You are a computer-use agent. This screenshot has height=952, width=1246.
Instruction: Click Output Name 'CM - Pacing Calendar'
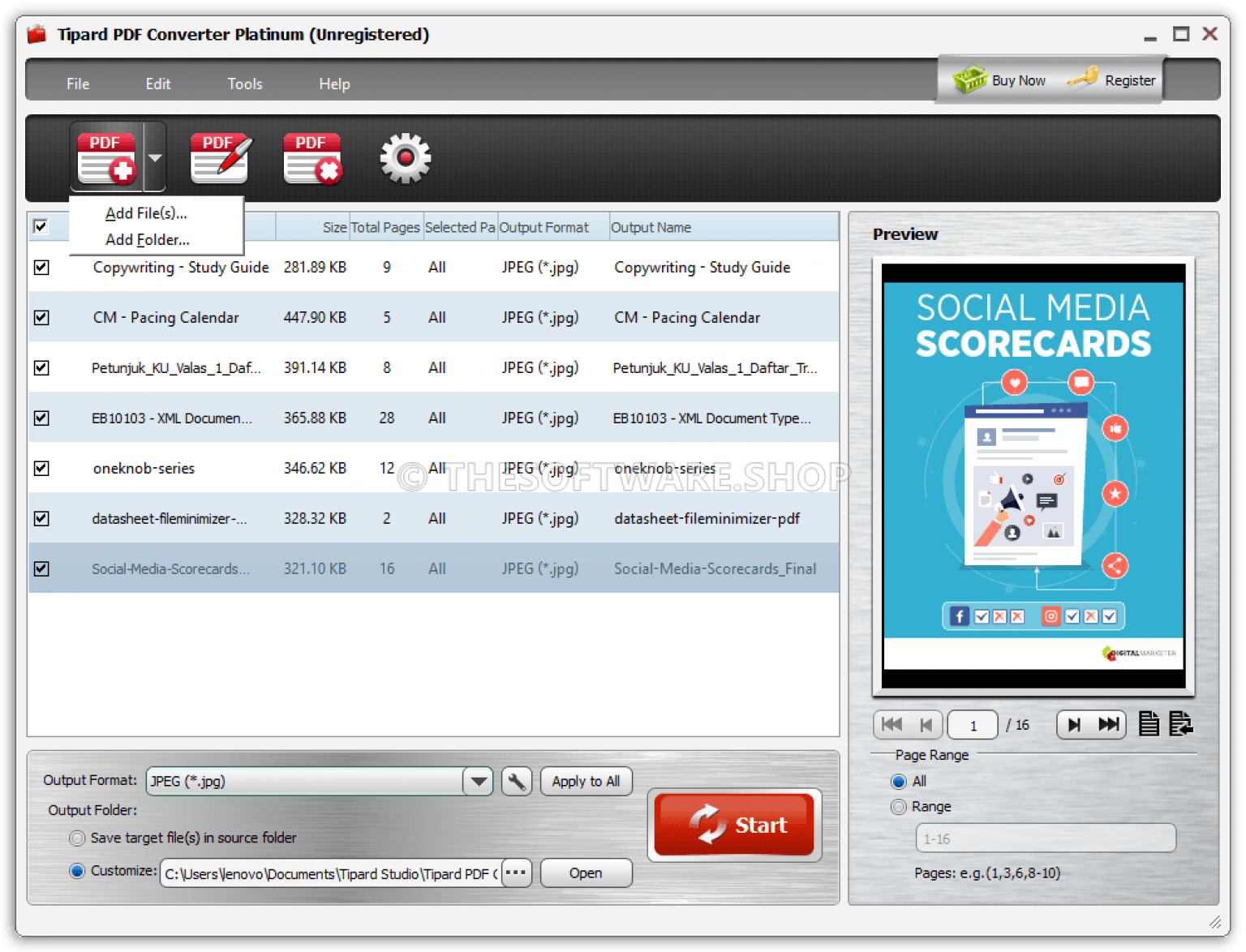(x=687, y=318)
